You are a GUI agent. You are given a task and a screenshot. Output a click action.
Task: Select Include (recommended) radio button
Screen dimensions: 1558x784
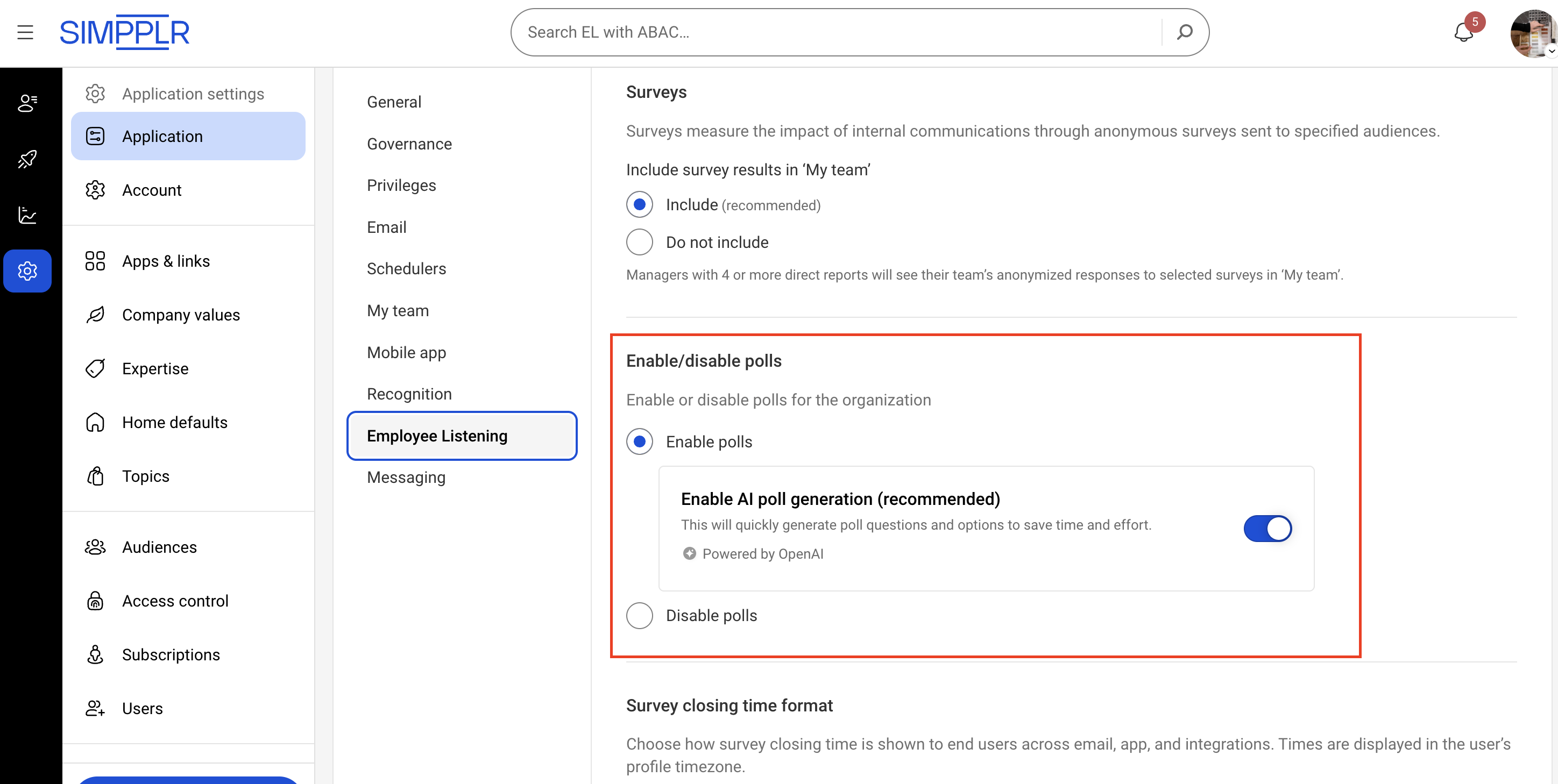[x=639, y=204]
